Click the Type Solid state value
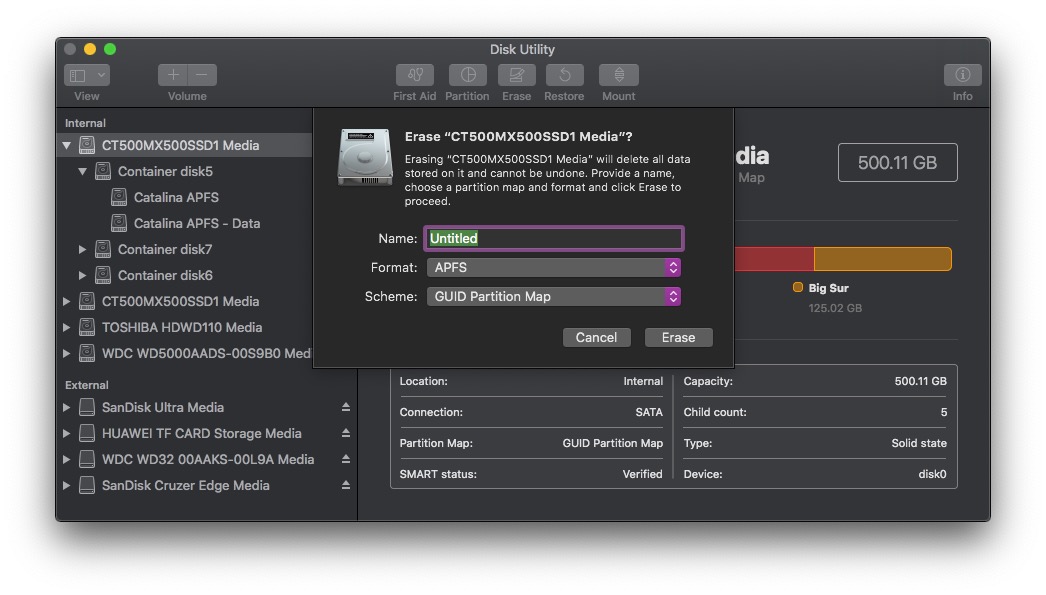The image size is (1046, 595). tap(919, 443)
